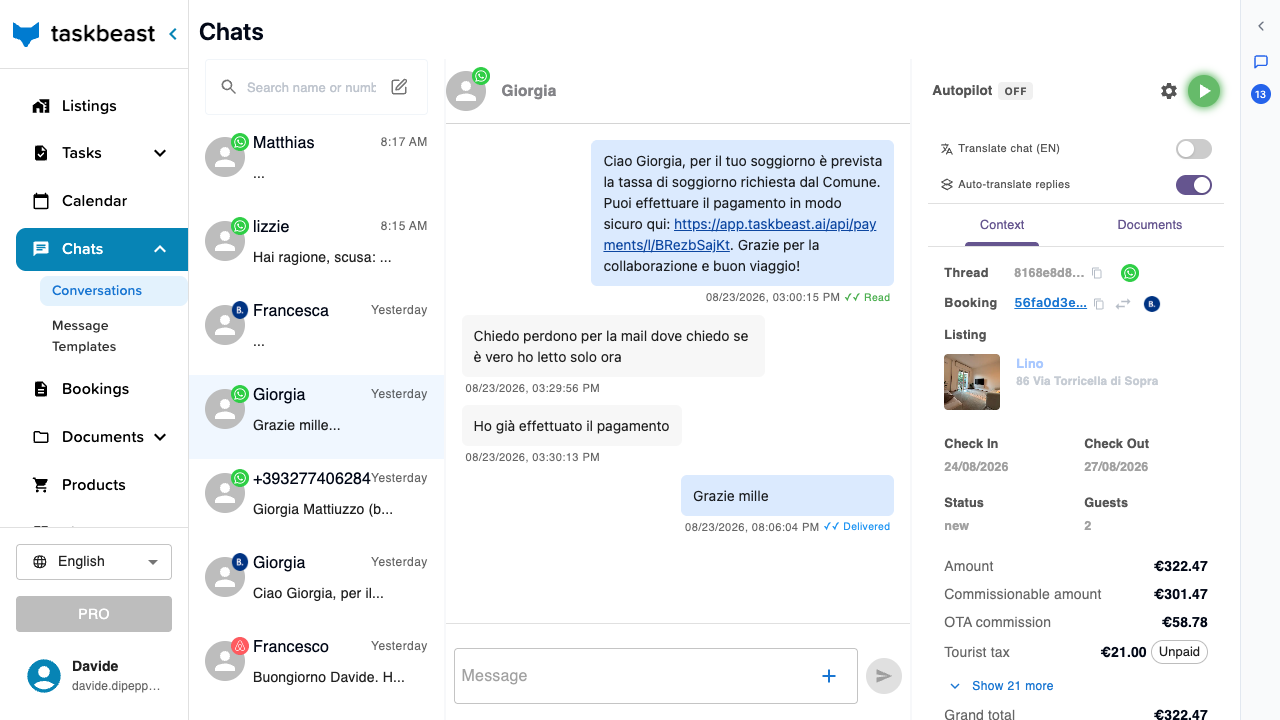Expand the Documents submenu chevron
1280x720 pixels.
click(x=160, y=437)
